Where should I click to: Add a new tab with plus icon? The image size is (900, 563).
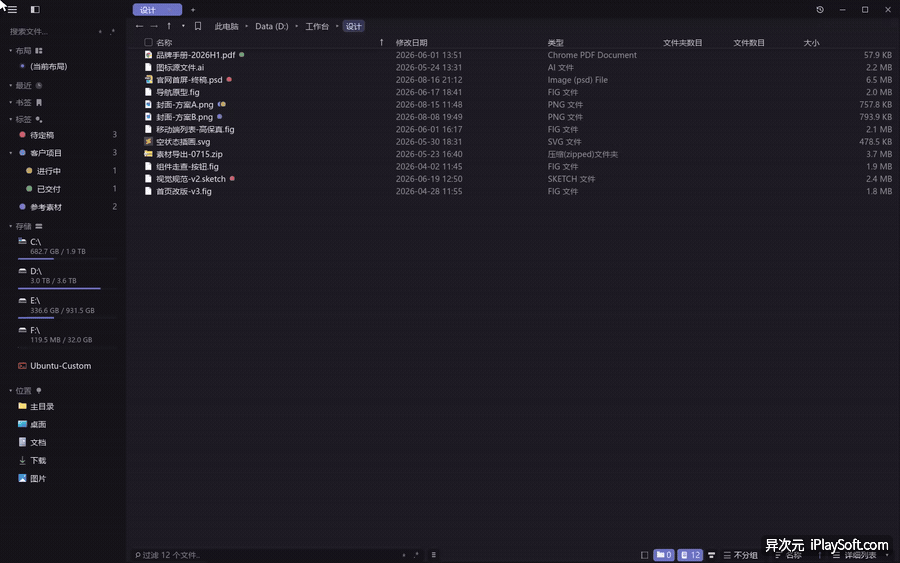(x=193, y=10)
